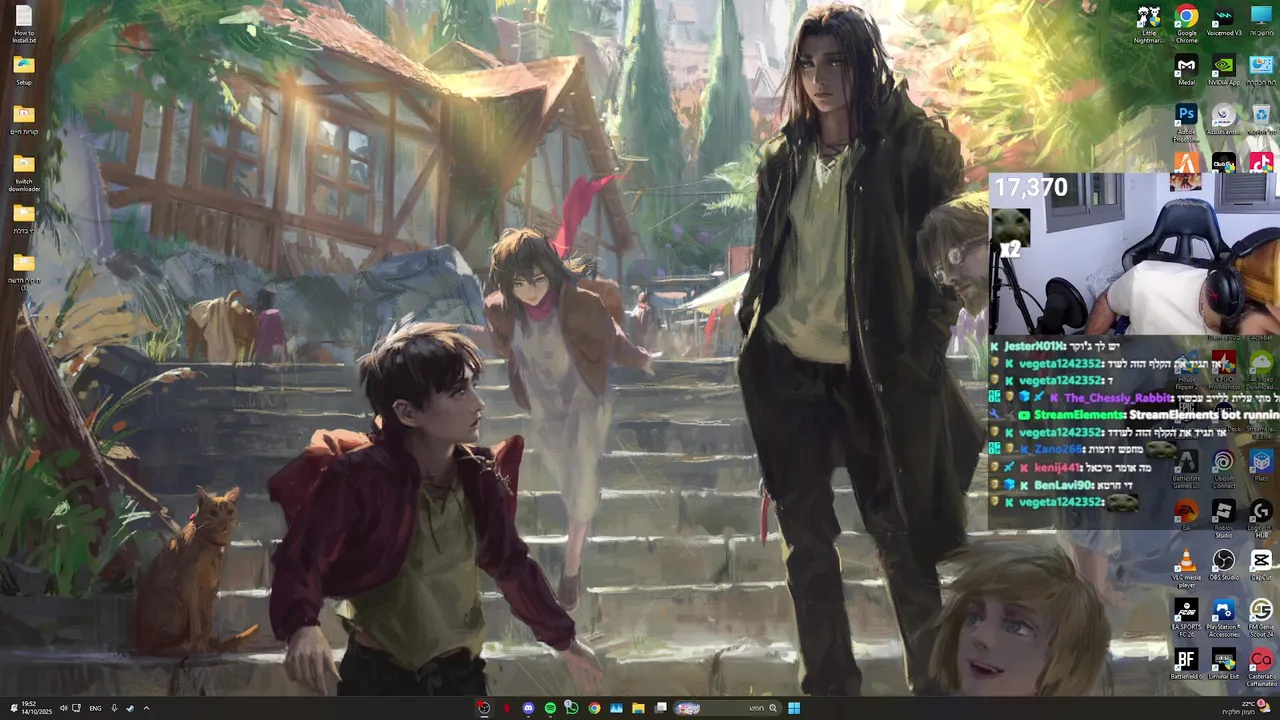Open the twitch downloader folder
The width and height of the screenshot is (1280, 720).
(x=24, y=172)
